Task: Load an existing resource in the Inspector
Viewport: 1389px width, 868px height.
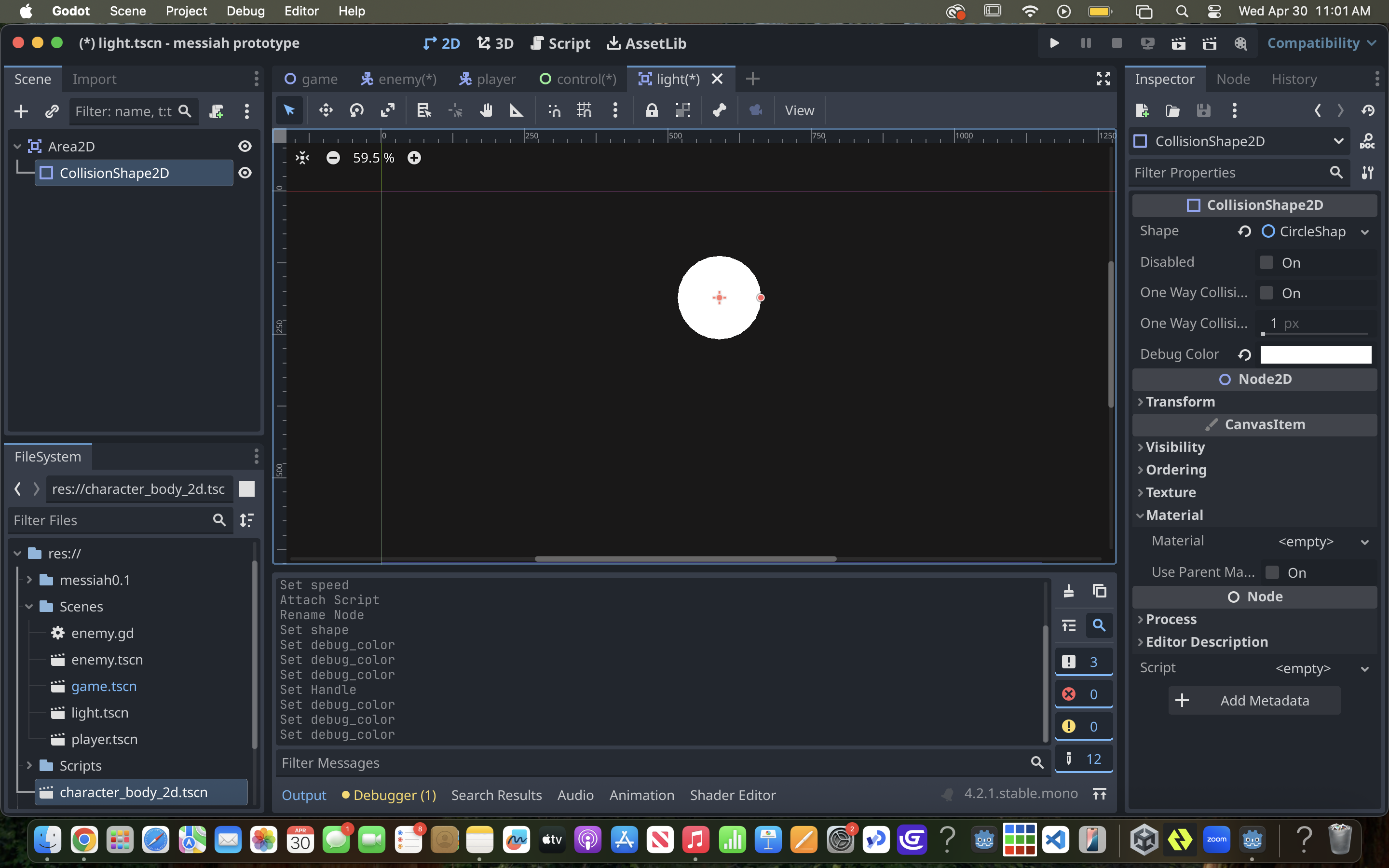Action: coord(1172,110)
